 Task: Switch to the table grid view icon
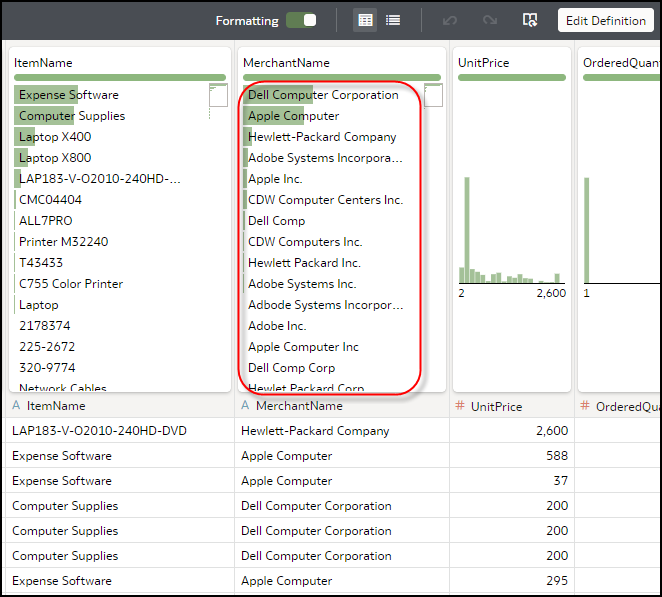point(365,20)
